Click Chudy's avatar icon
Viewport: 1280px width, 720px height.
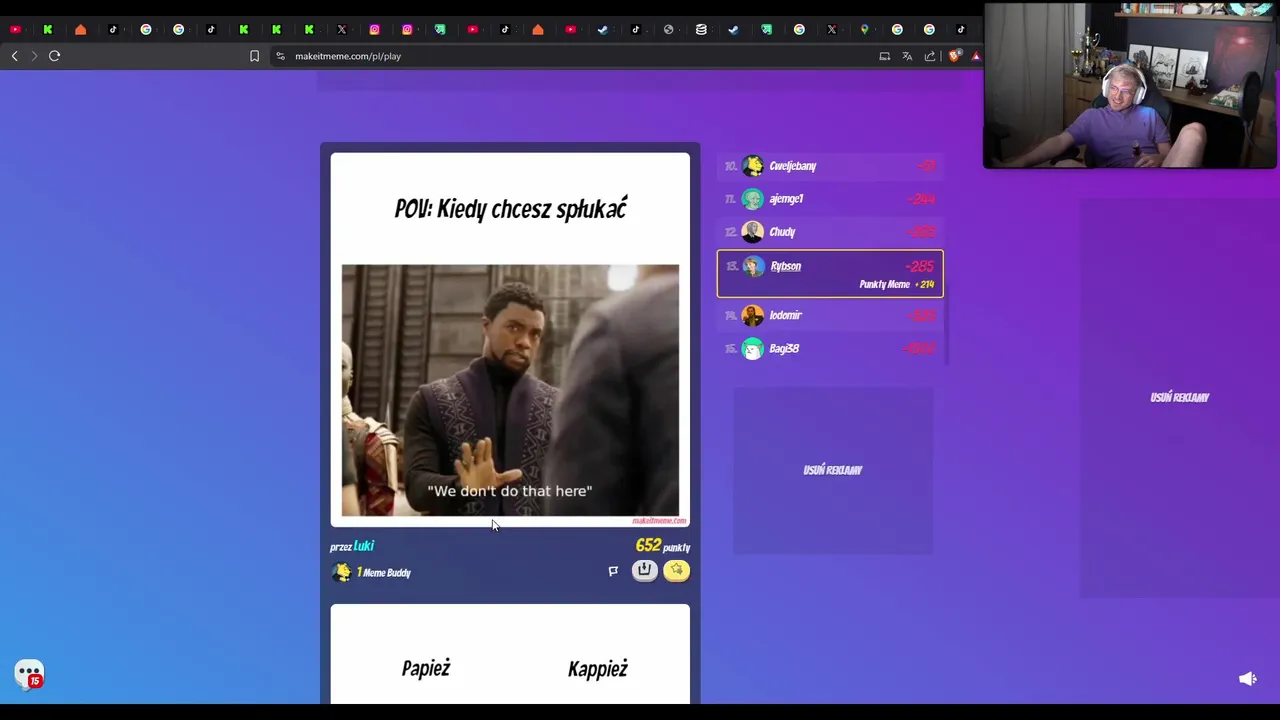(753, 232)
